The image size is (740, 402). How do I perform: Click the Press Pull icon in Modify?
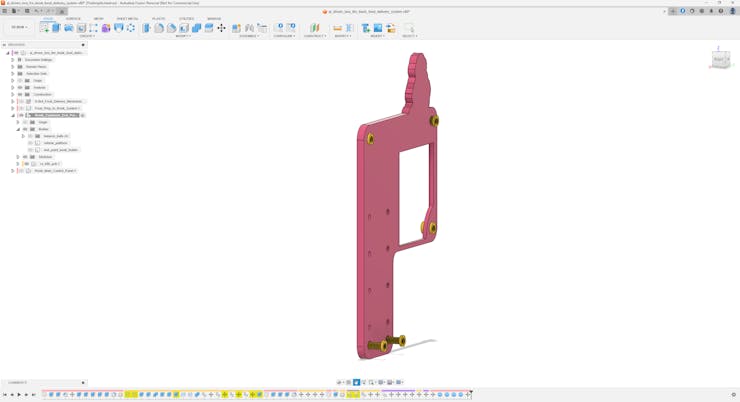click(146, 28)
